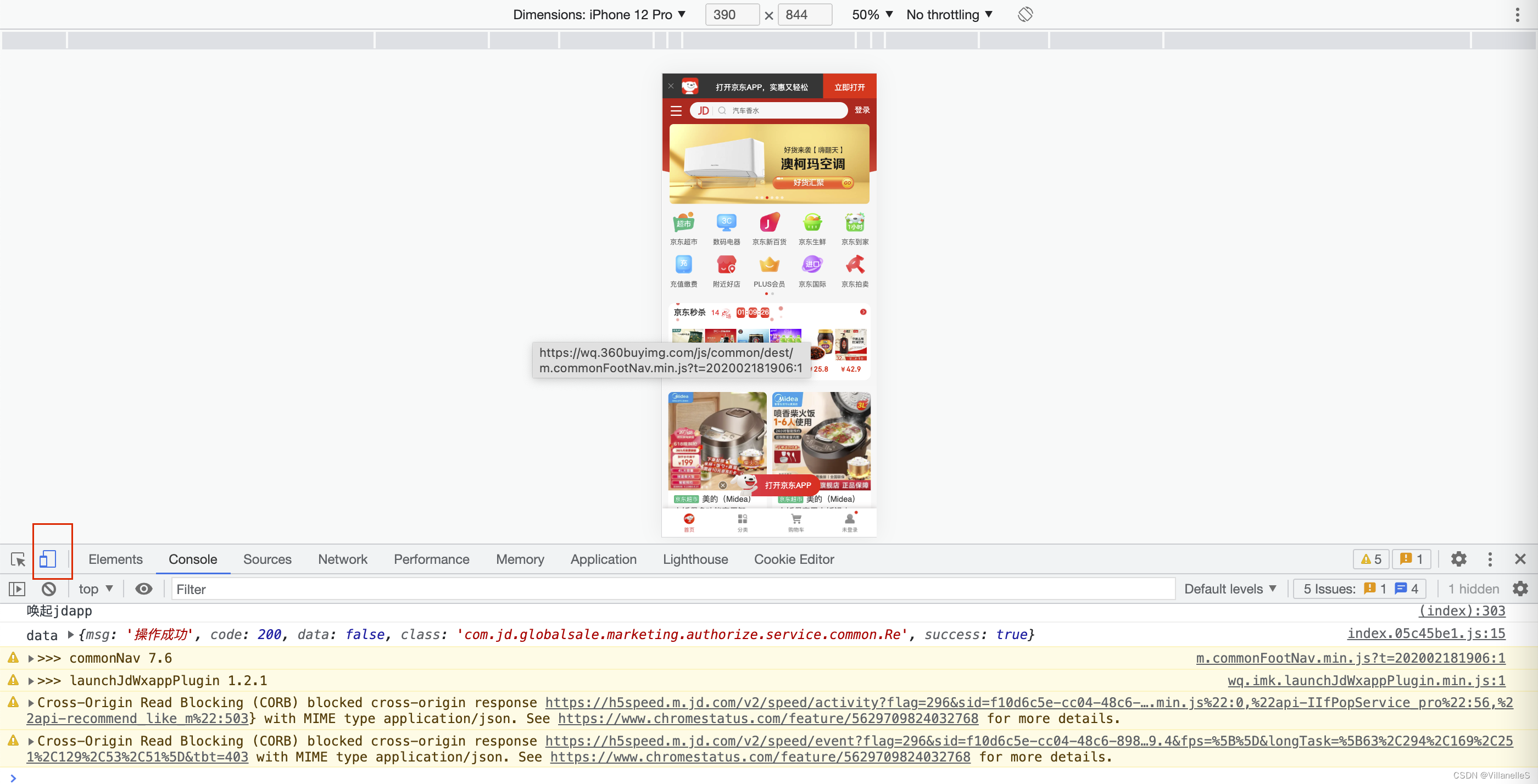Tap the 充值缴费 category icon
Viewport: 1538px width, 784px height.
pos(684,264)
